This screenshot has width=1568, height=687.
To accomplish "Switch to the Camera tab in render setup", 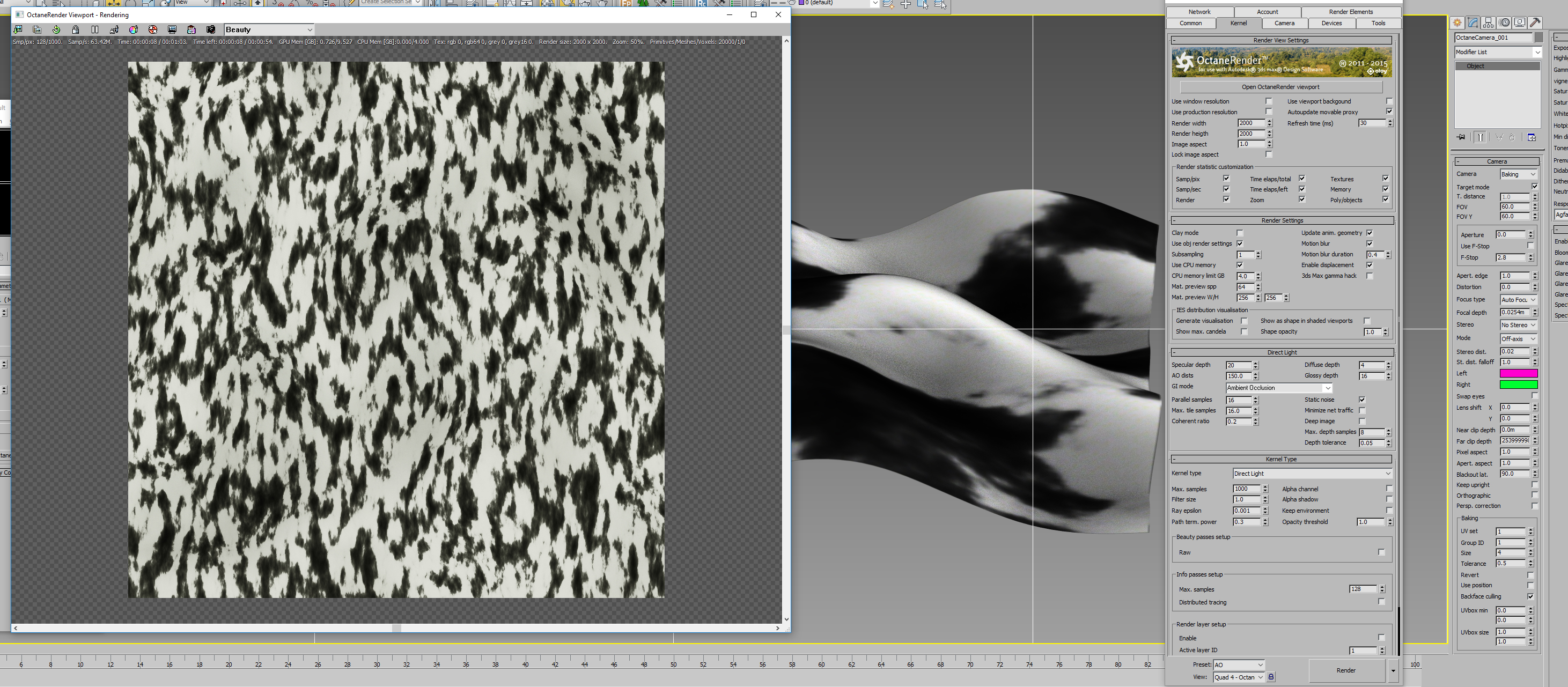I will pyautogui.click(x=1284, y=23).
